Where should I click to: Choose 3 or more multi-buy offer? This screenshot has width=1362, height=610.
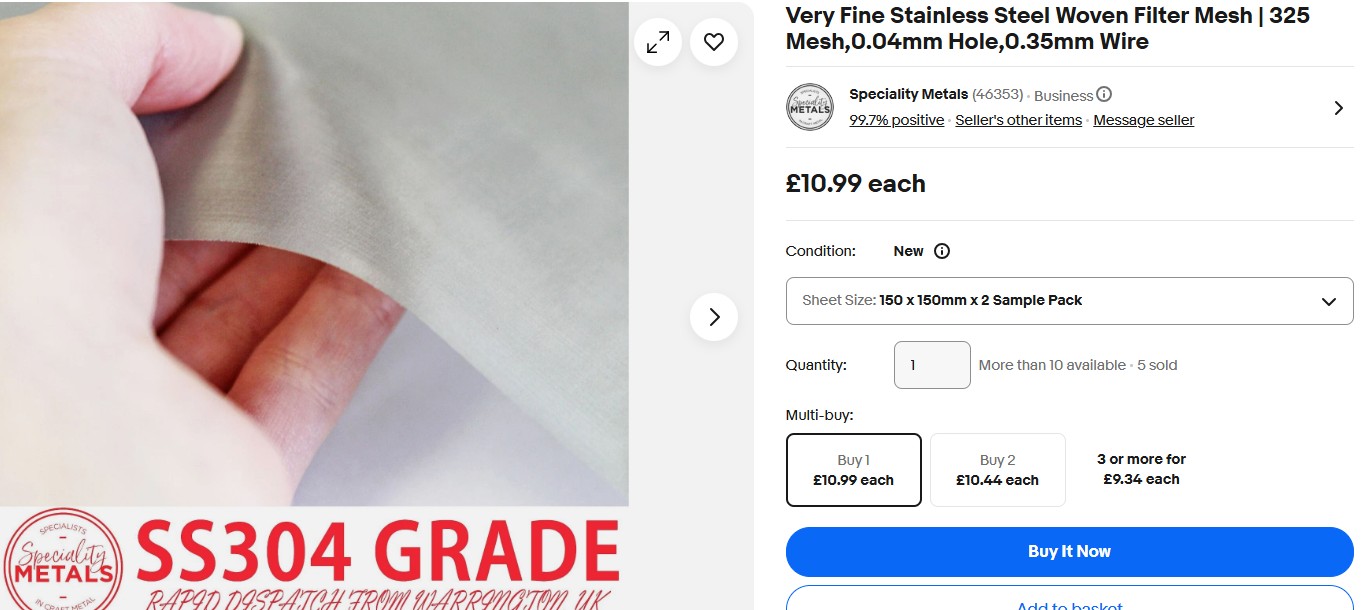click(x=1141, y=469)
